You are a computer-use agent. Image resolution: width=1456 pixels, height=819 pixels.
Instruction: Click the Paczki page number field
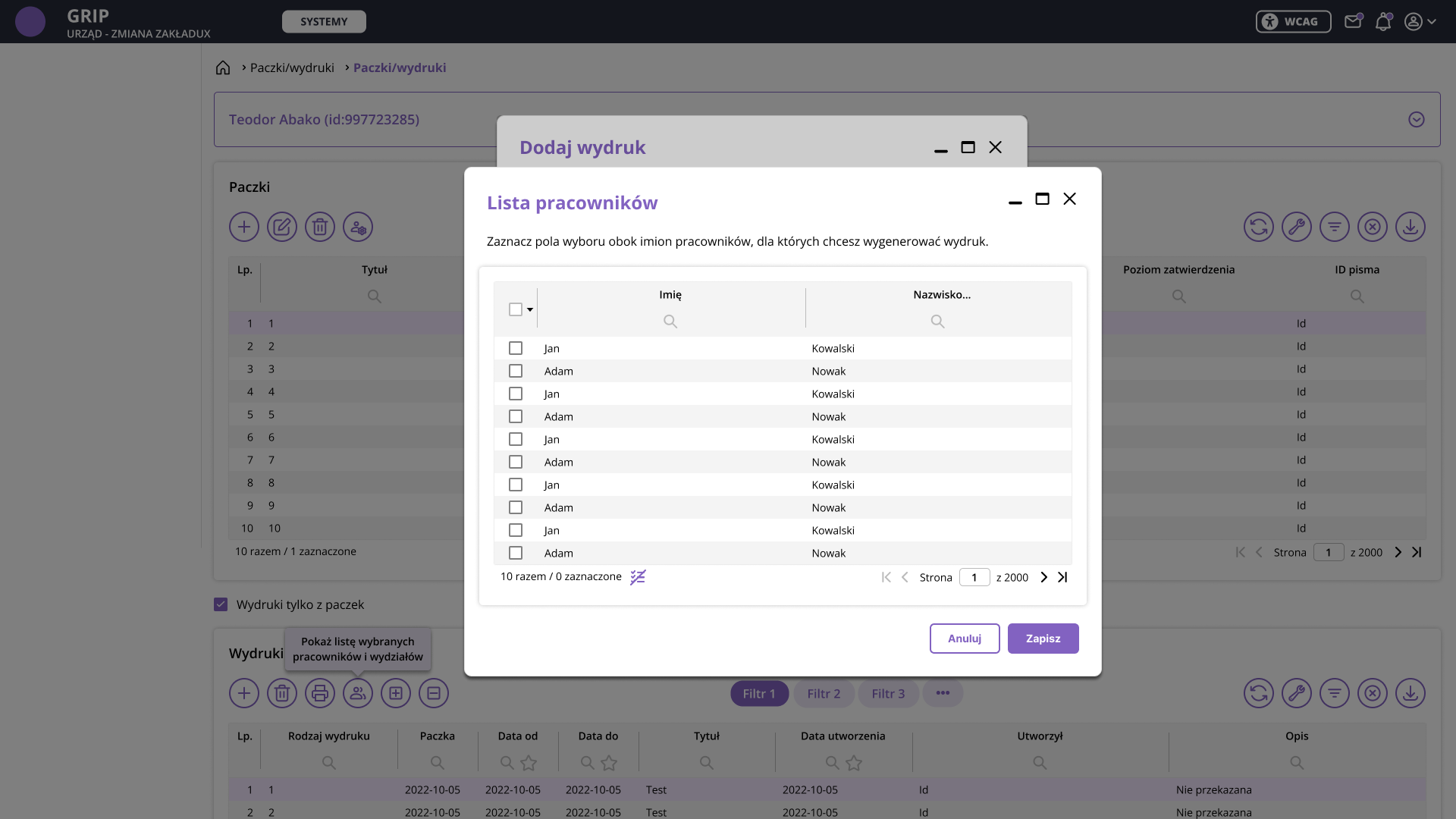(1329, 552)
